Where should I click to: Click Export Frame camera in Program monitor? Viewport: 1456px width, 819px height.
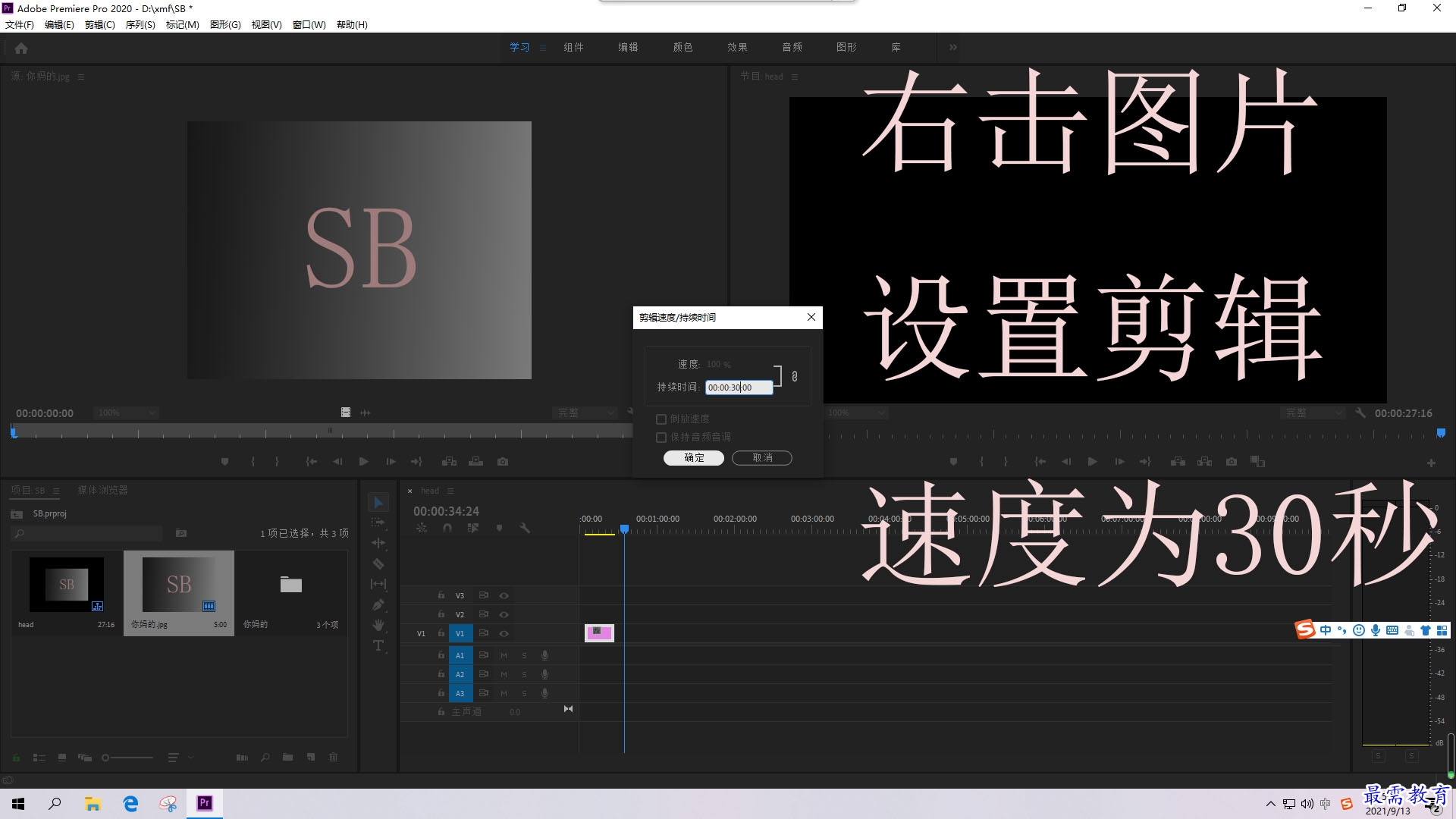click(1232, 461)
